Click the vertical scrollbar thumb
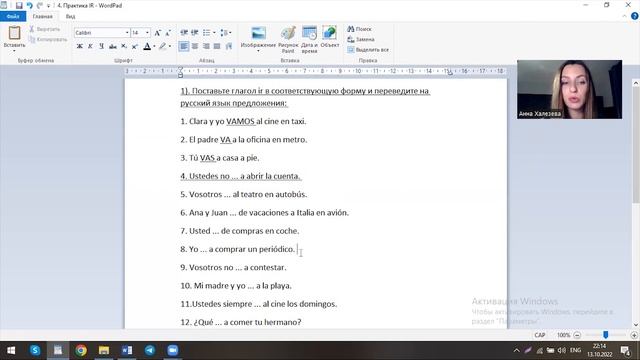 pyautogui.click(x=636, y=144)
